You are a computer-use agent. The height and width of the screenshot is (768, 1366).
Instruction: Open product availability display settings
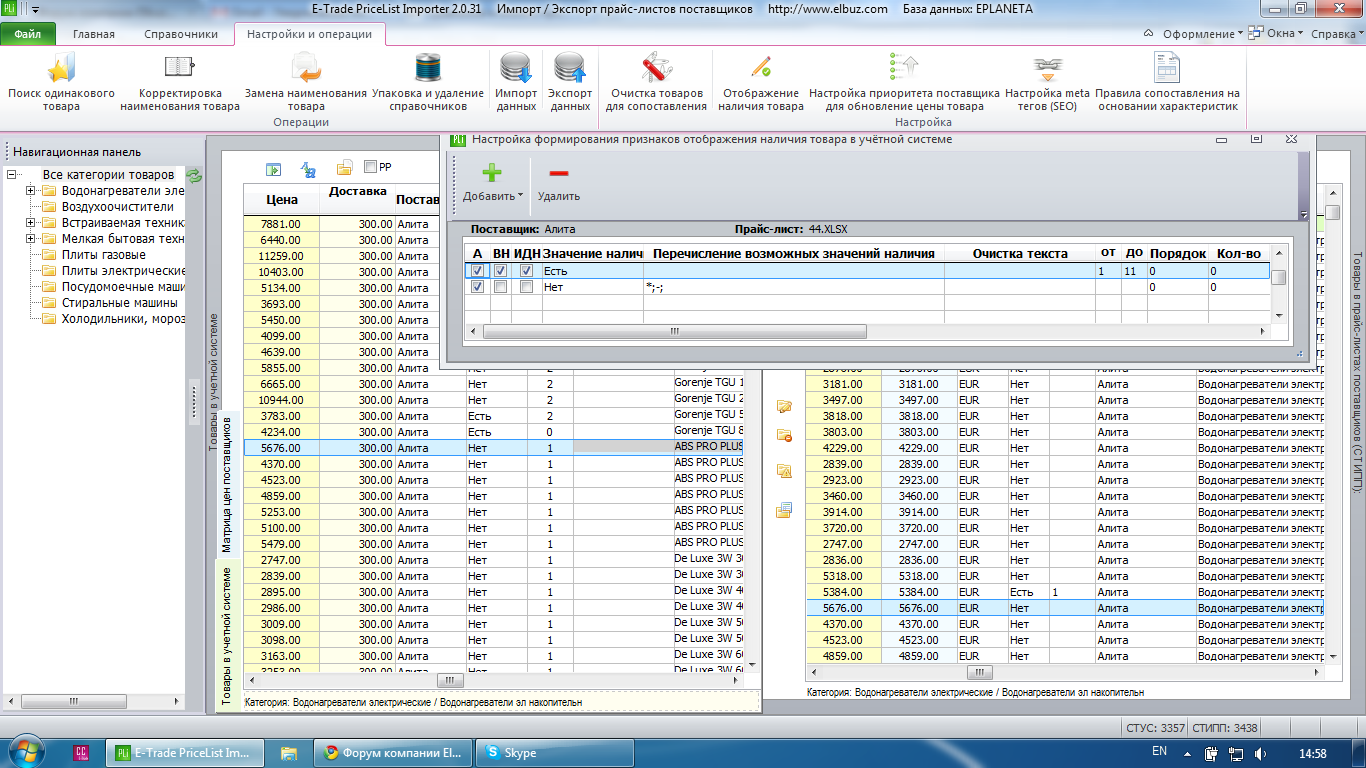pos(761,83)
